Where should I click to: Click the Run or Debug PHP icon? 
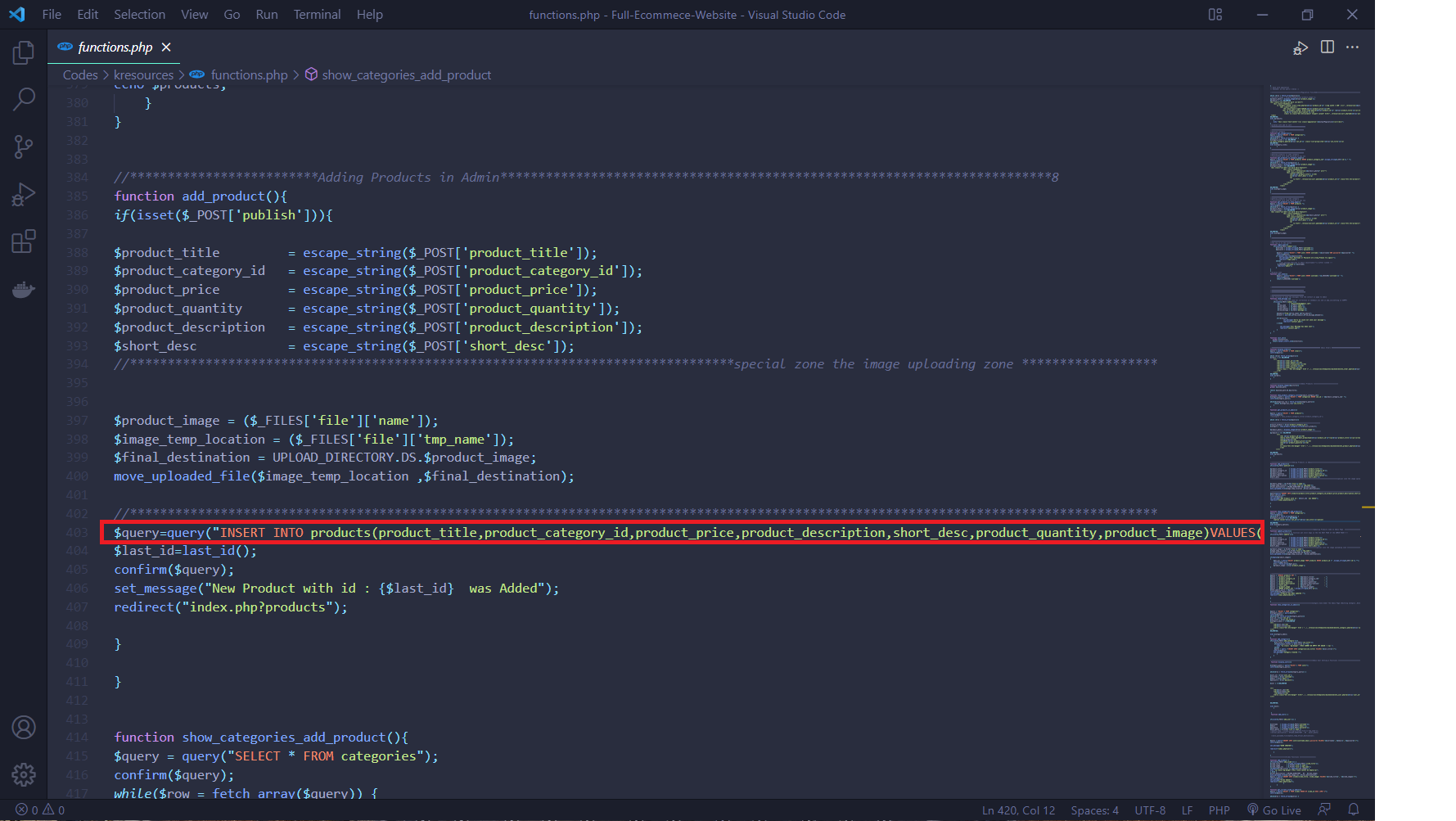[1300, 47]
